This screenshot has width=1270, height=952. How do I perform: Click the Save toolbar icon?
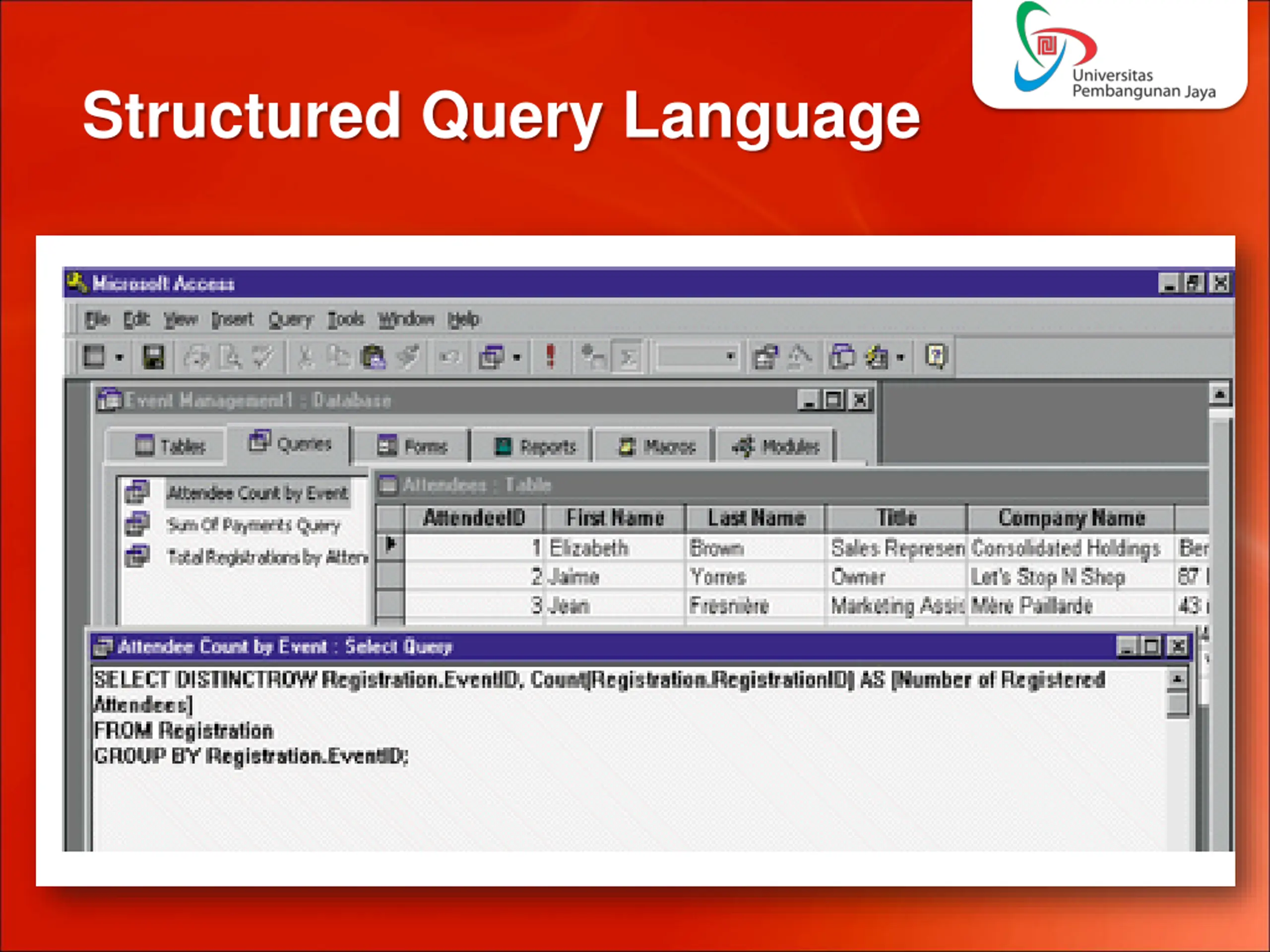(x=153, y=357)
